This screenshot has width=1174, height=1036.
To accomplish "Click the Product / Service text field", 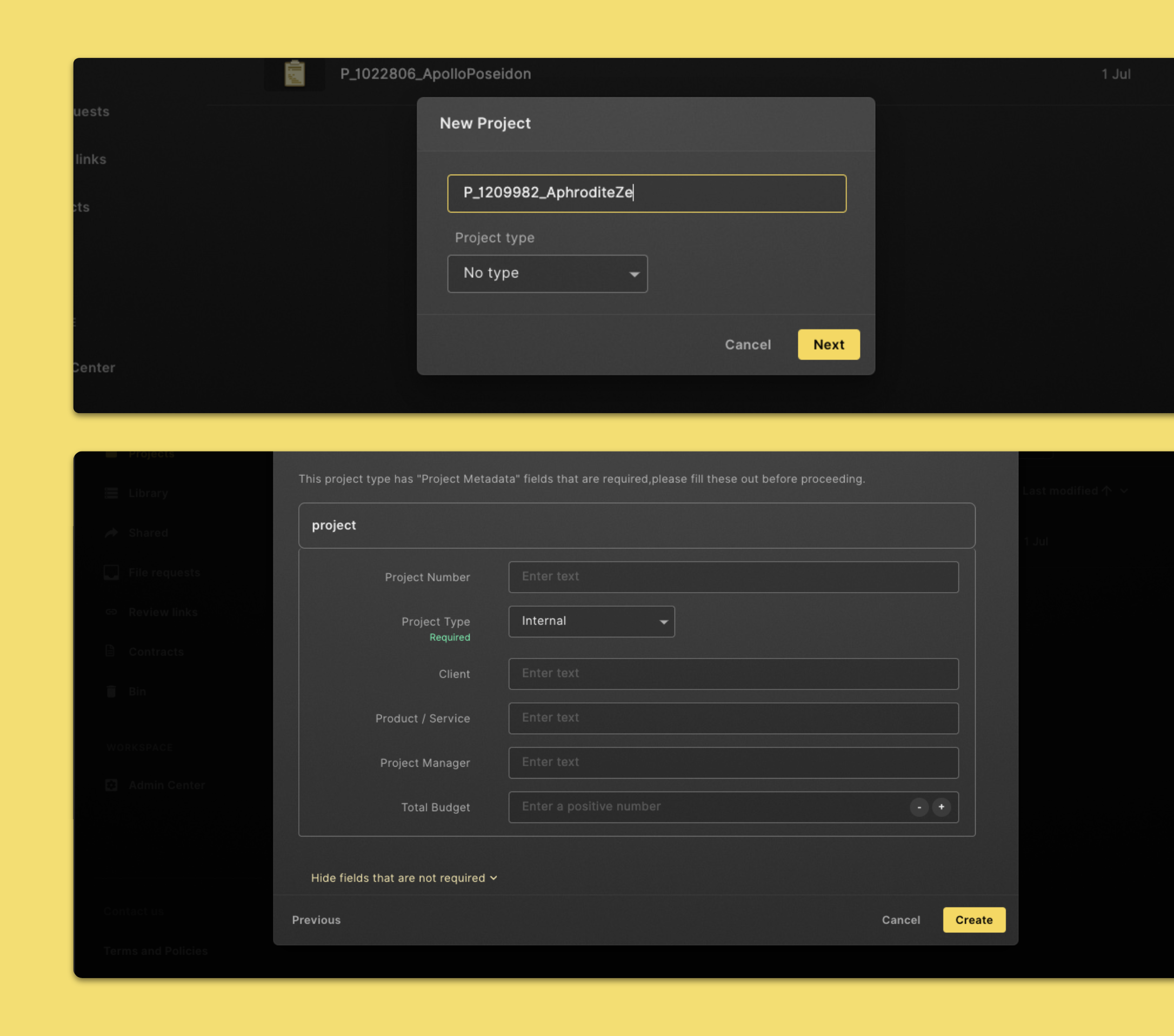I will pyautogui.click(x=733, y=718).
